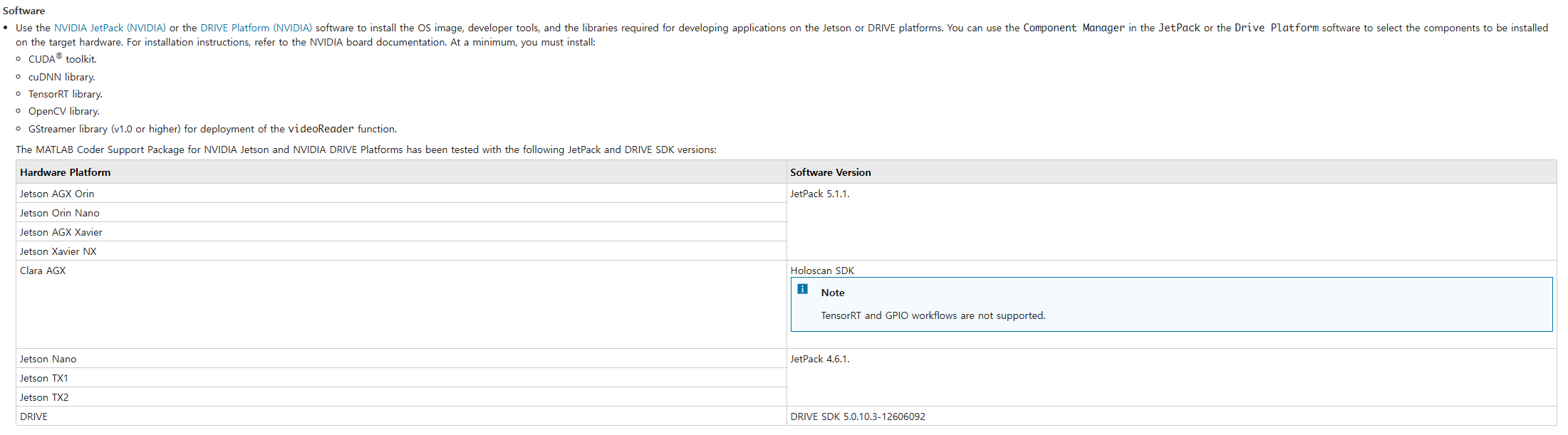Click the Software Version column header
1568x435 pixels.
[1171, 172]
